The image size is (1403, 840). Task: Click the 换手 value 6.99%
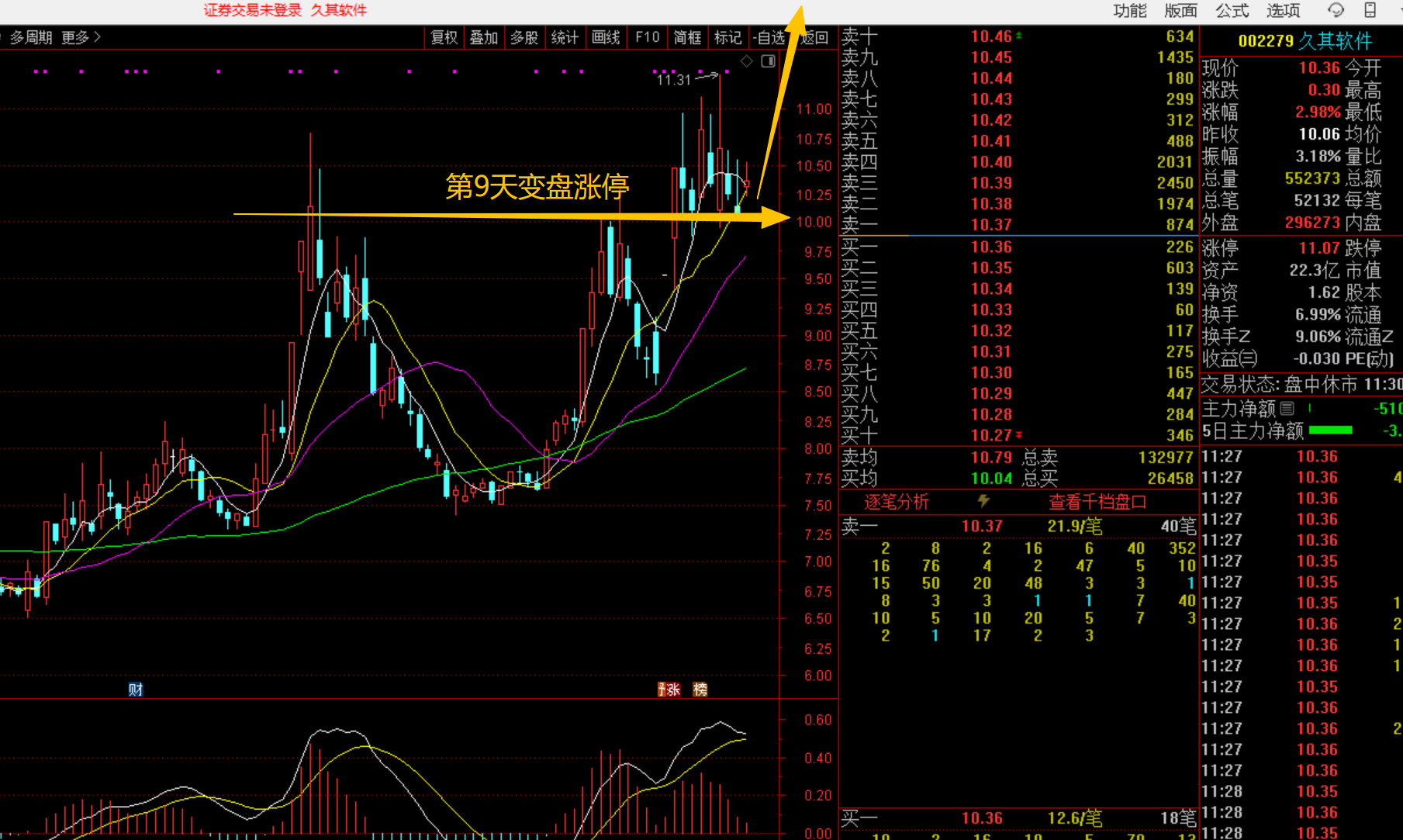coord(1318,315)
